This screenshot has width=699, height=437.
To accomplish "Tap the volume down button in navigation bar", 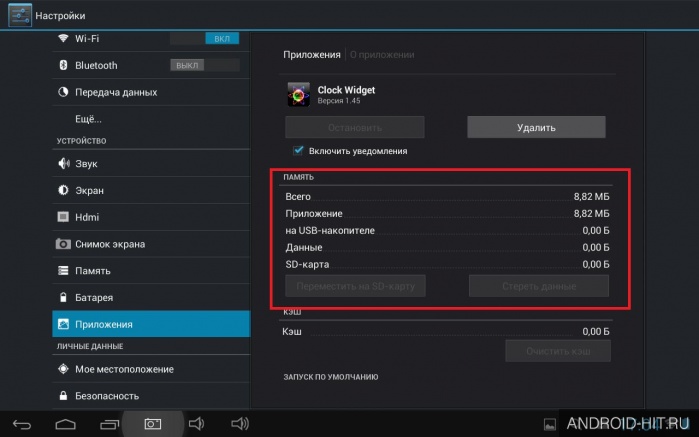I will pos(196,424).
